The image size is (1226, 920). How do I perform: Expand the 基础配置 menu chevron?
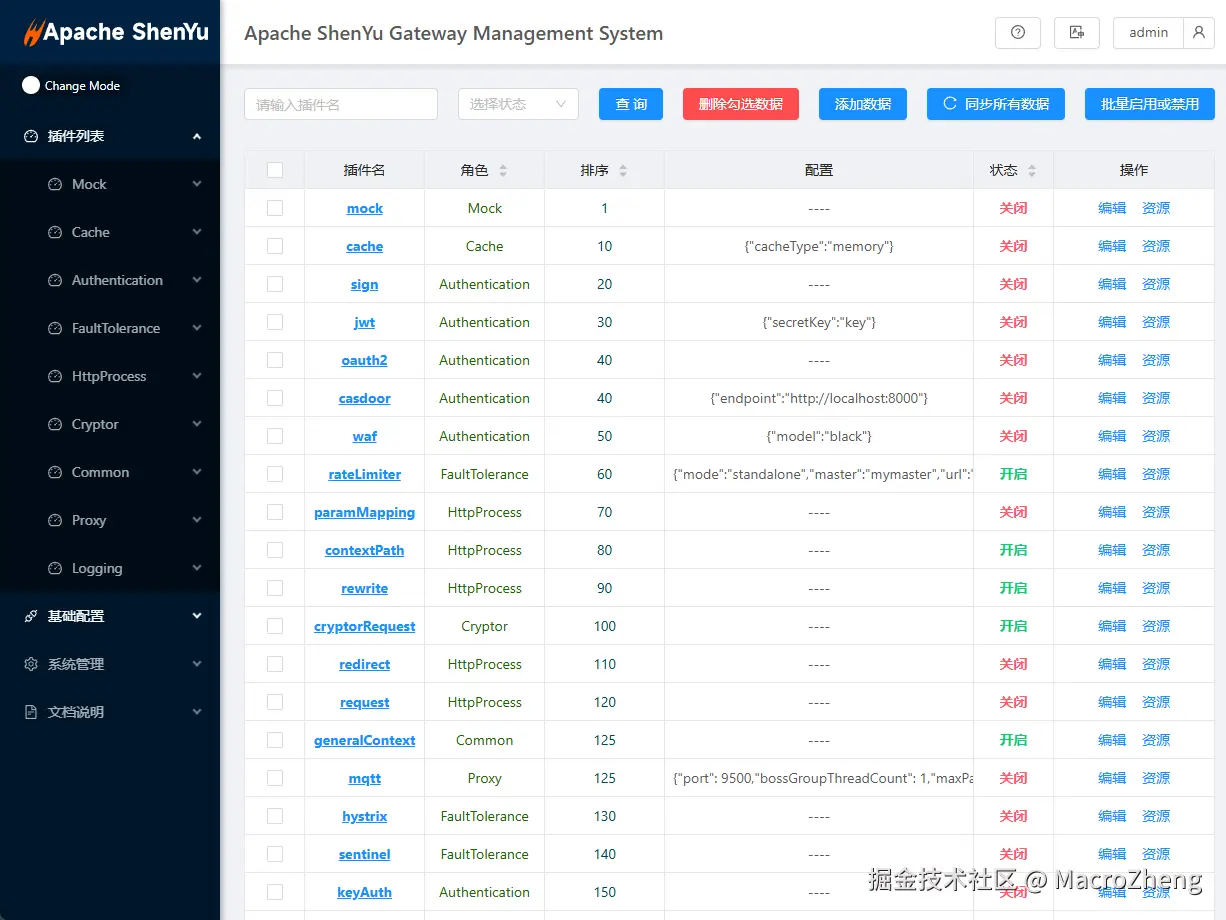pos(197,616)
